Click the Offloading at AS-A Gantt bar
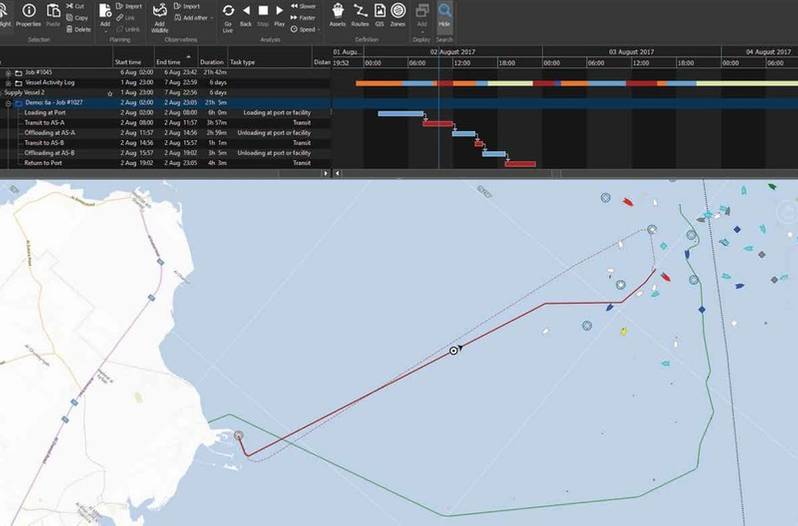Screen dimensions: 798x526 coord(464,134)
